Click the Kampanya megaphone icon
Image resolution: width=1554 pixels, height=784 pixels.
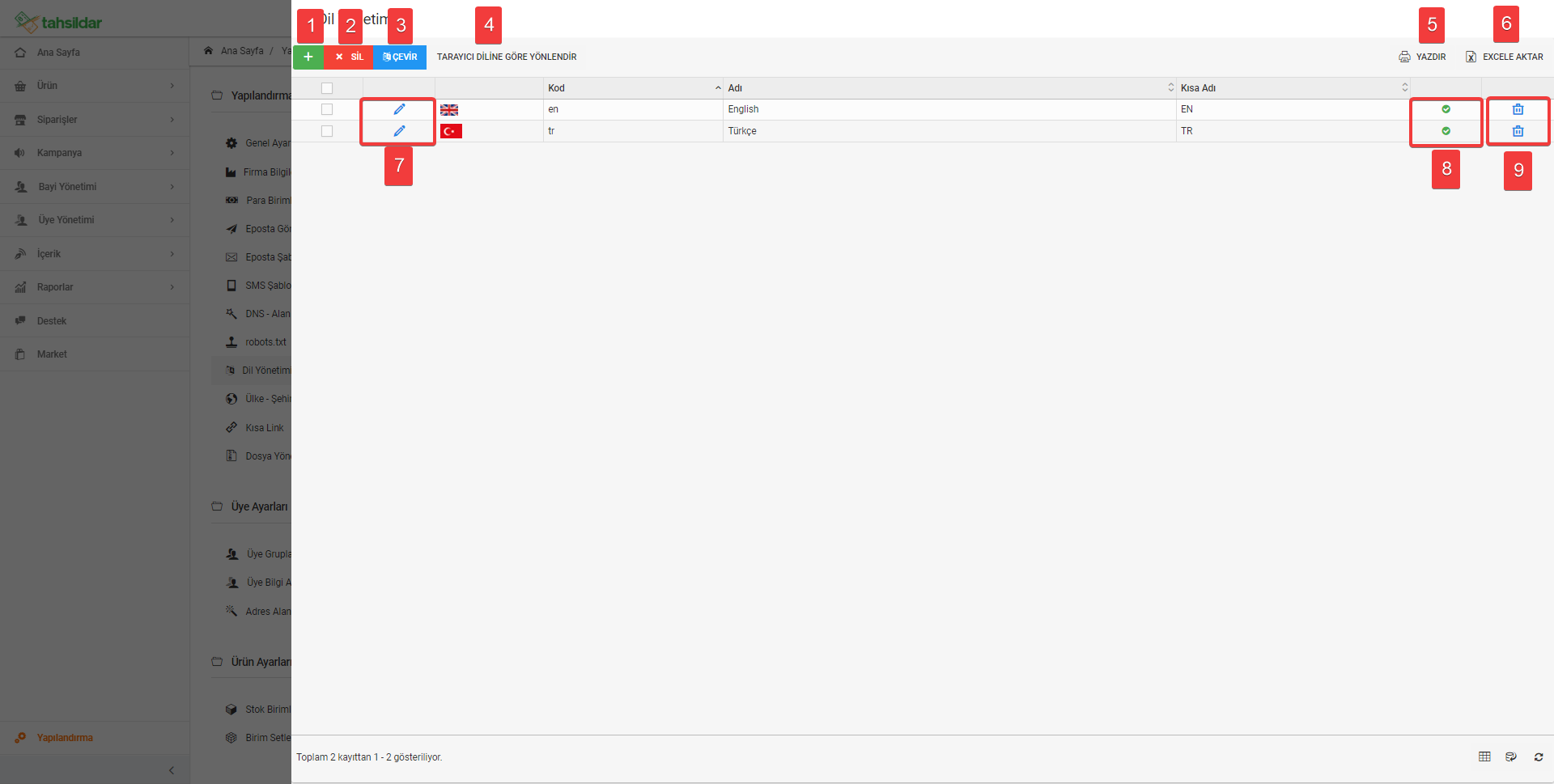pyautogui.click(x=20, y=153)
